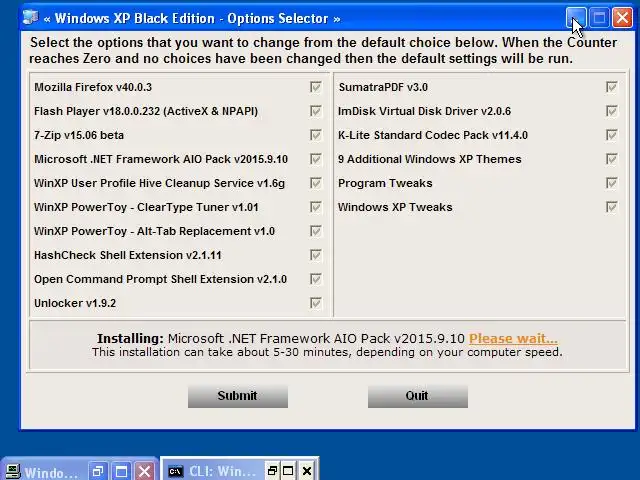Click the Submit button
640x480 pixels.
click(x=238, y=396)
